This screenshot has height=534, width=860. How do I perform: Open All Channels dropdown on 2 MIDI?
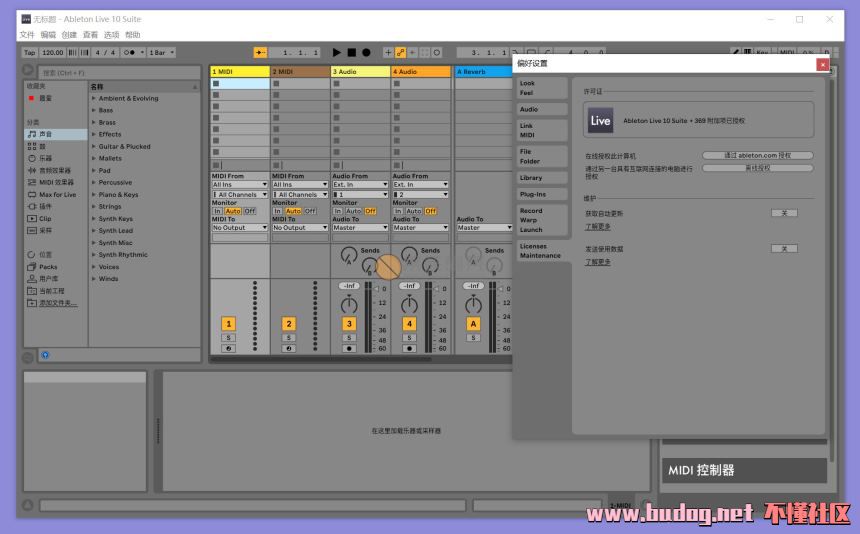click(x=300, y=195)
